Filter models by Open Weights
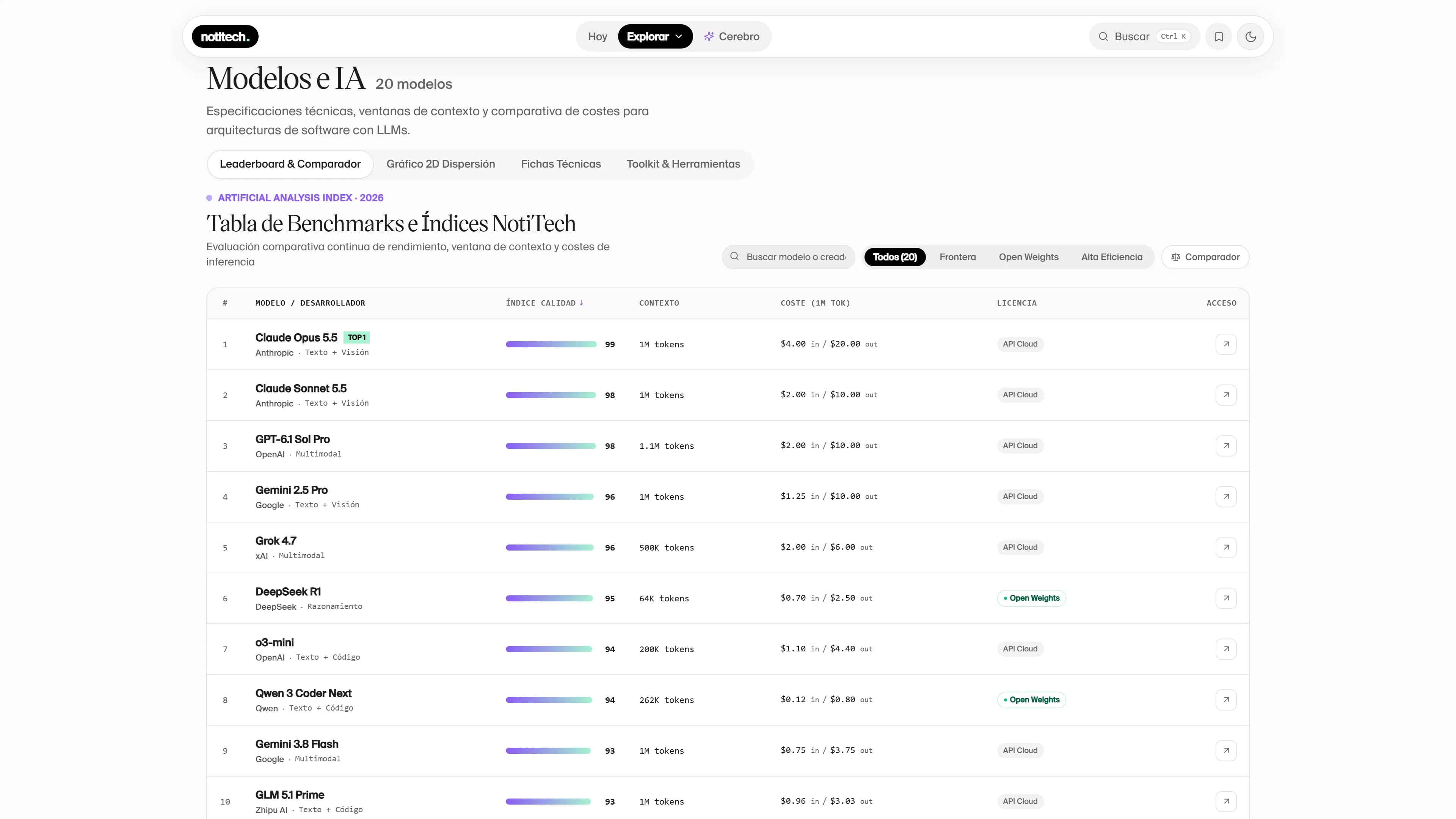 click(x=1028, y=257)
